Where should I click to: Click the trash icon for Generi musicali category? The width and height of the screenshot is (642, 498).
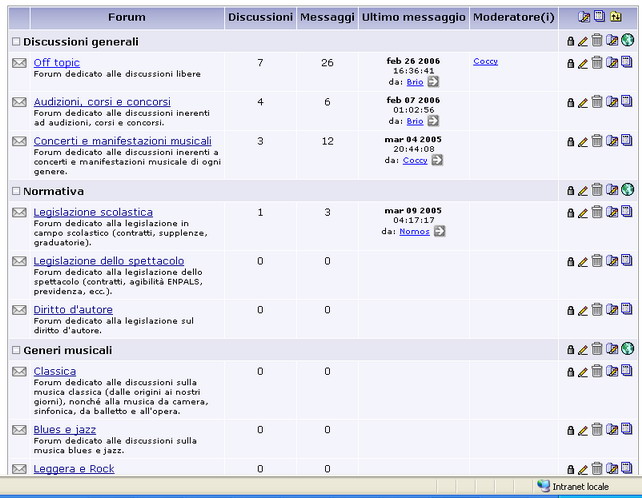point(597,349)
